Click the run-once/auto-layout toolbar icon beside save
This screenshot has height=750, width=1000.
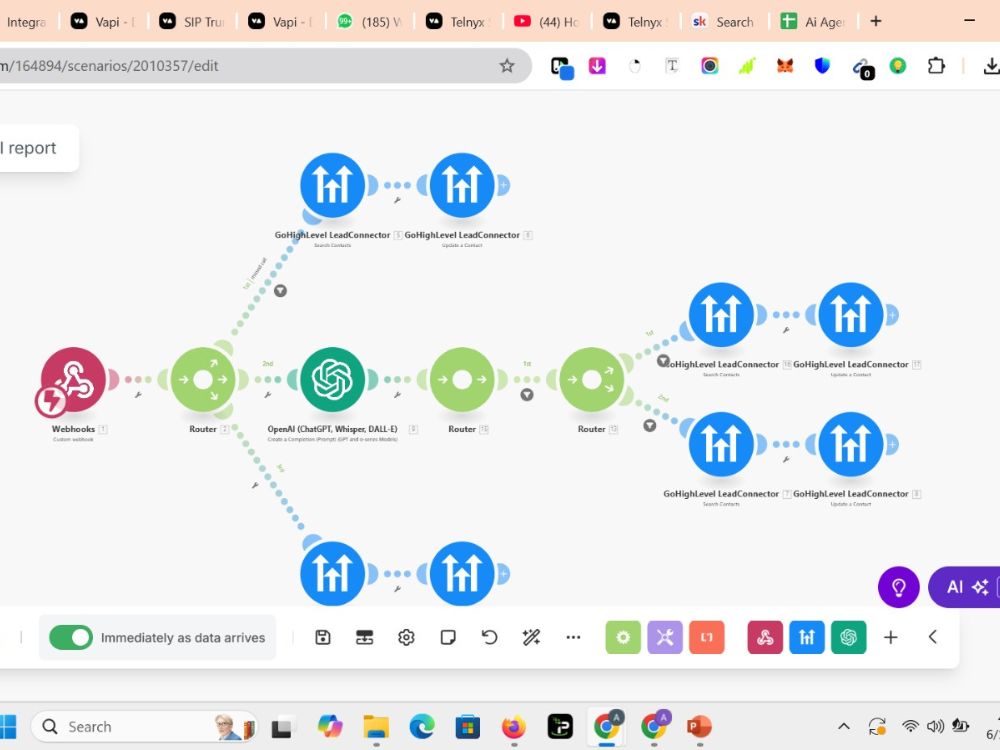point(364,637)
